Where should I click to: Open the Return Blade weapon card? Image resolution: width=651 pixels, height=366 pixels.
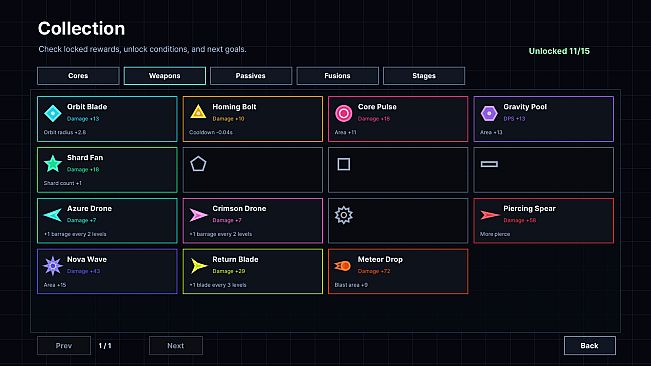pos(252,271)
